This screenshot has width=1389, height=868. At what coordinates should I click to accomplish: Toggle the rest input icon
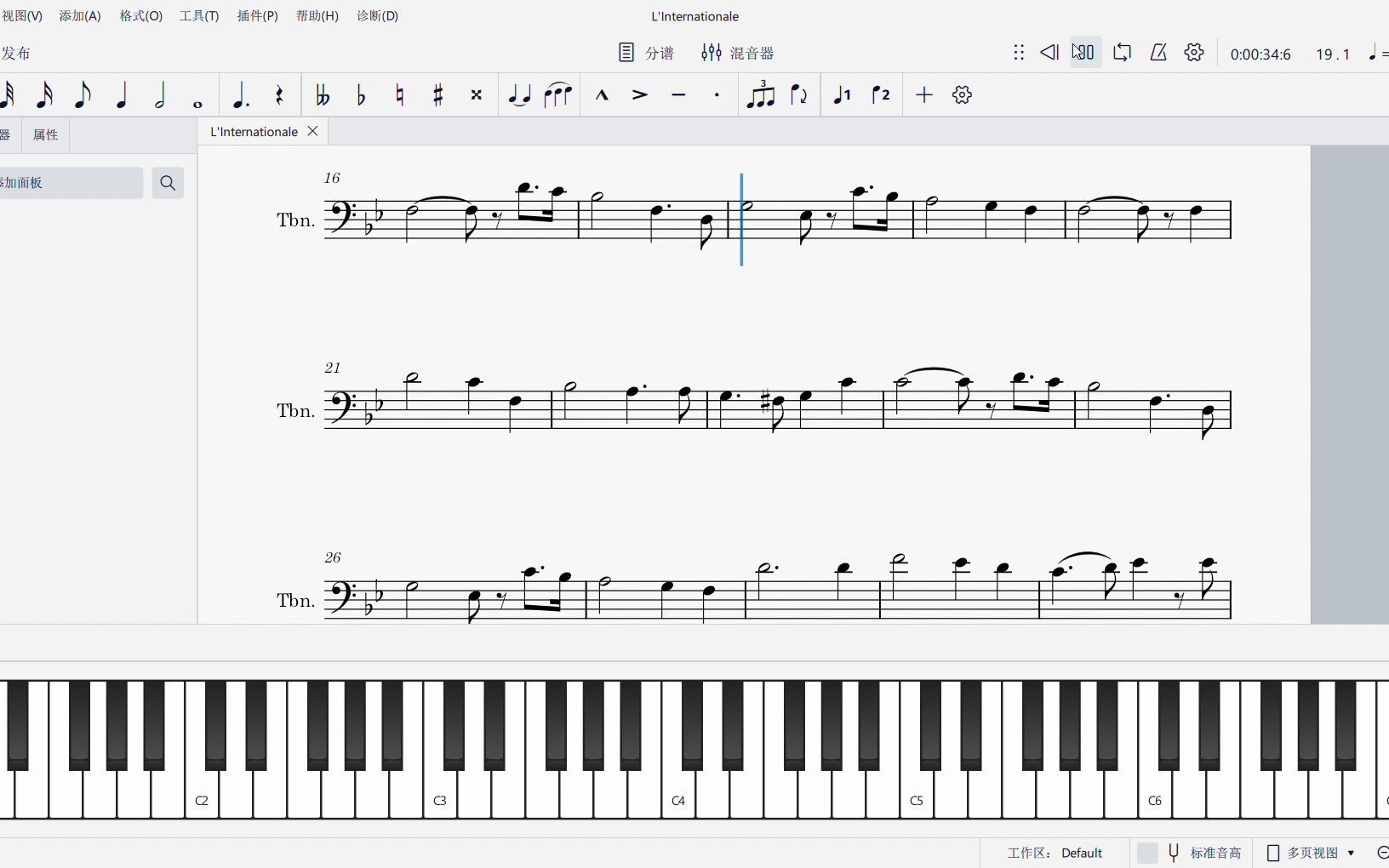tap(279, 94)
